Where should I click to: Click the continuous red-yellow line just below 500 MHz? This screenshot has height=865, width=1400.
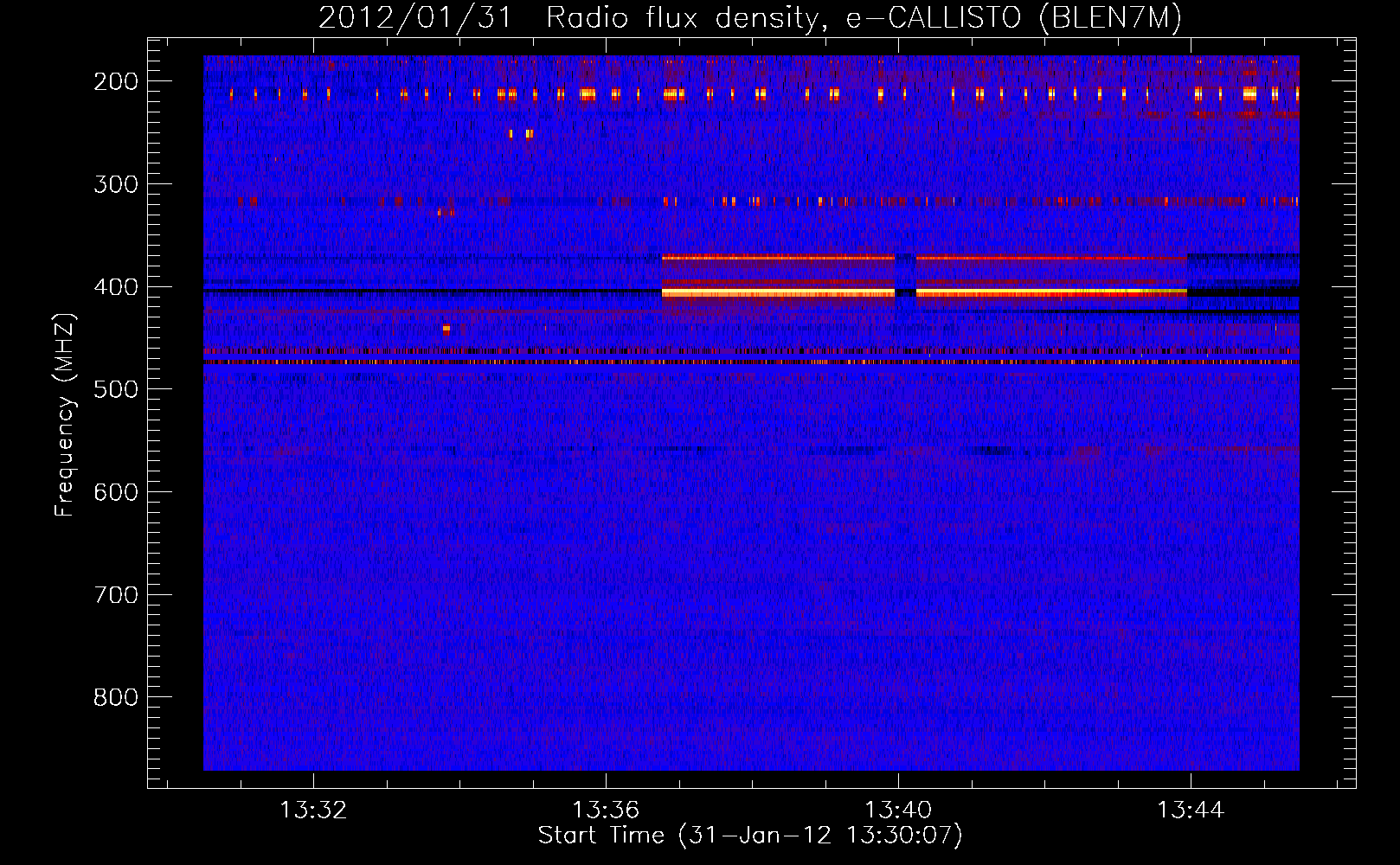(751, 362)
